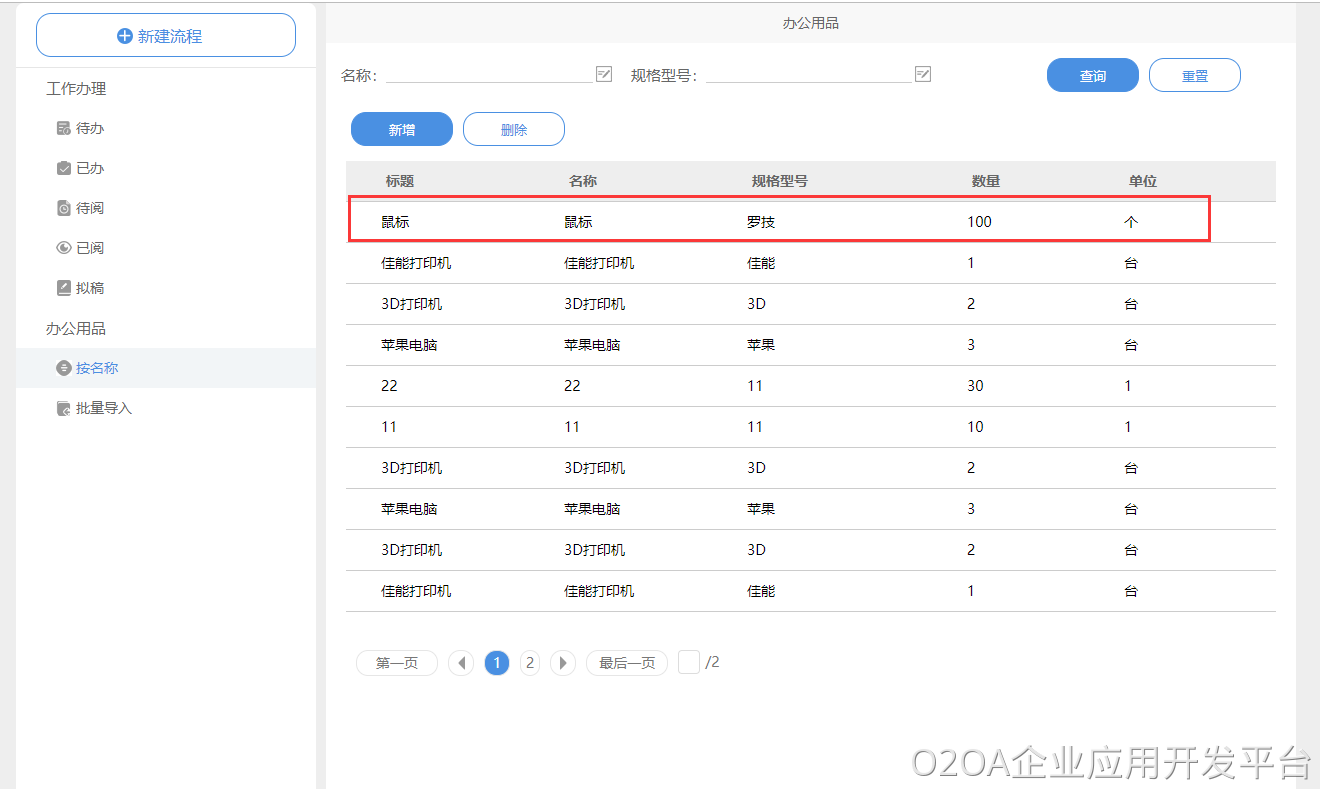Open page 2 of the list
This screenshot has width=1320, height=789.
click(x=530, y=663)
